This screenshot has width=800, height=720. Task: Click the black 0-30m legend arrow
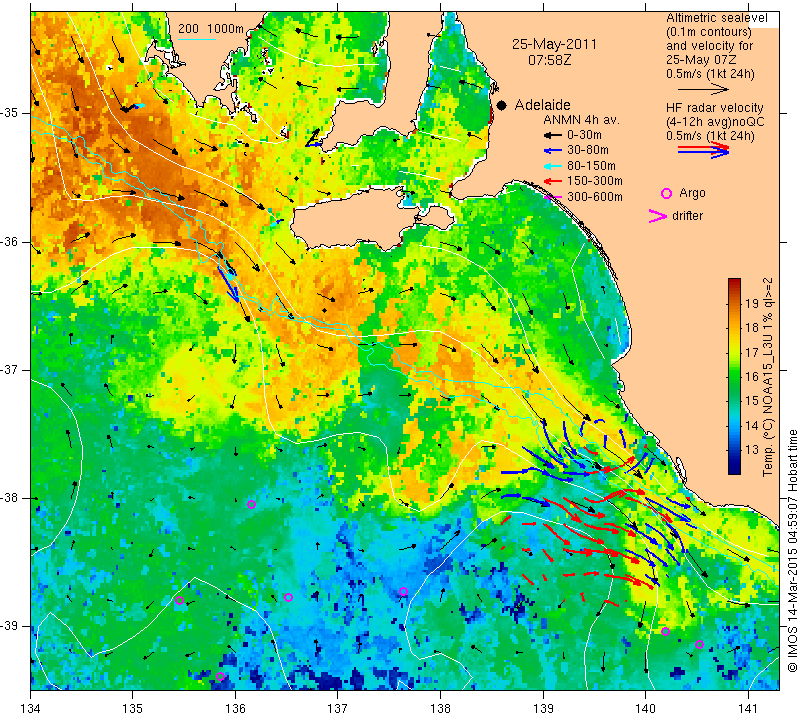(x=552, y=135)
